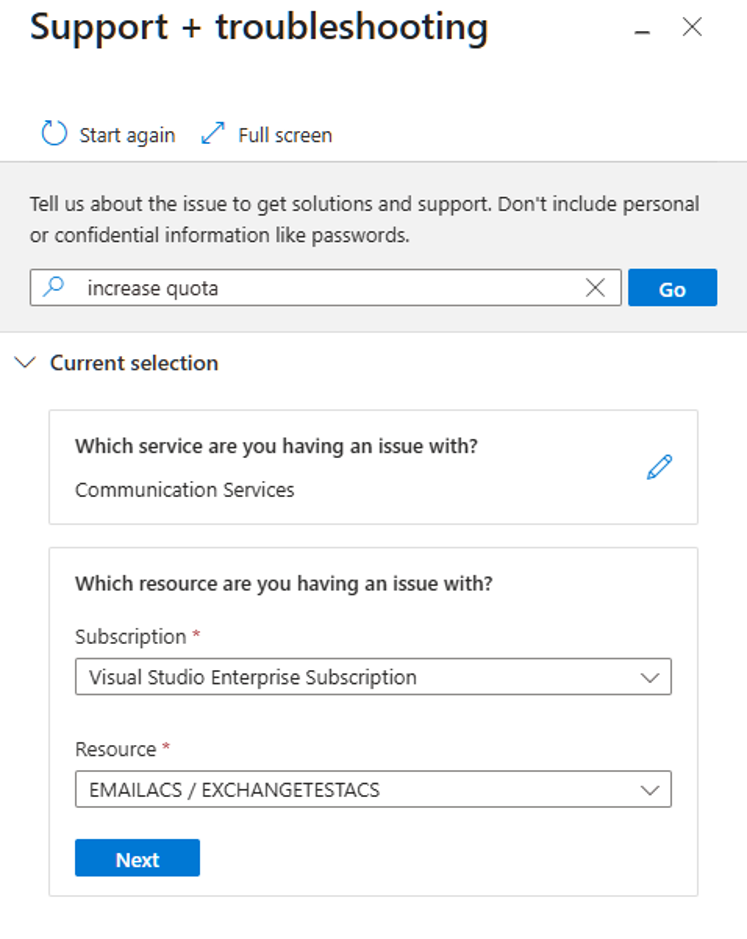Click the Start again label
Screen dimensions: 747x939
127,135
